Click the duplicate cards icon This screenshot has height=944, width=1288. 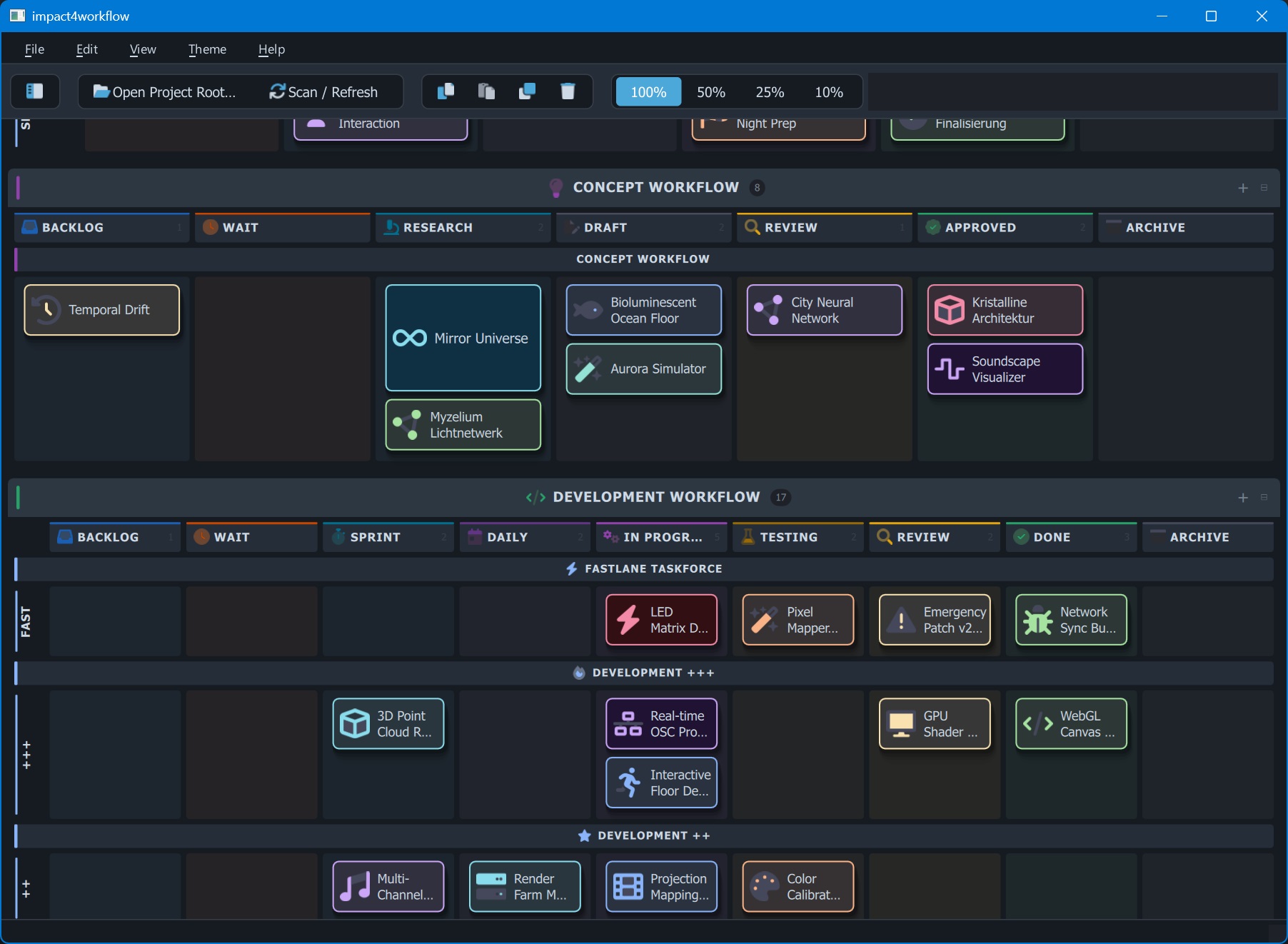(x=527, y=91)
